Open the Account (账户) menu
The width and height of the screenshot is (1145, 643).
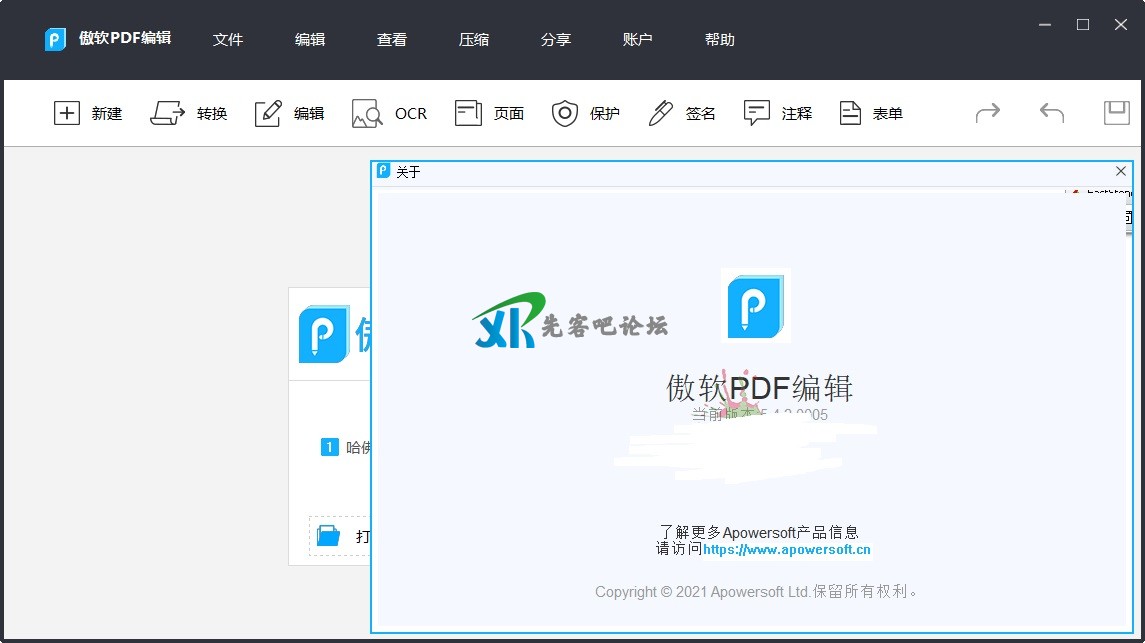pos(637,40)
